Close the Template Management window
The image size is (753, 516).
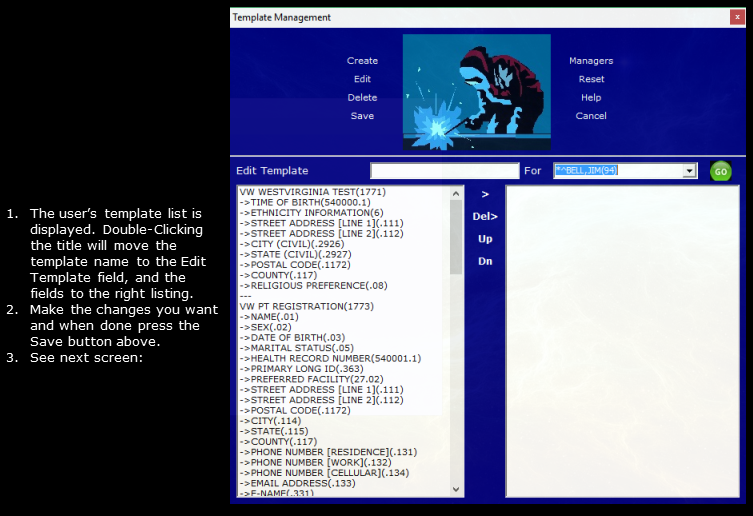point(737,17)
